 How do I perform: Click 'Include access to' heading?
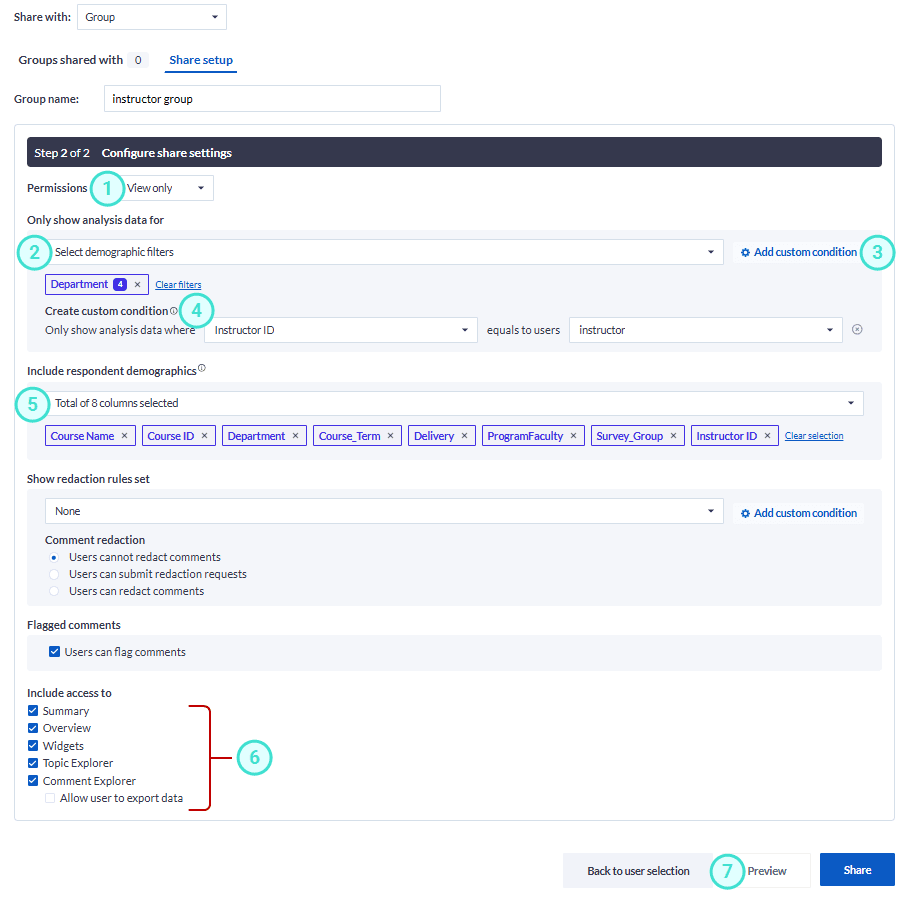click(x=69, y=693)
